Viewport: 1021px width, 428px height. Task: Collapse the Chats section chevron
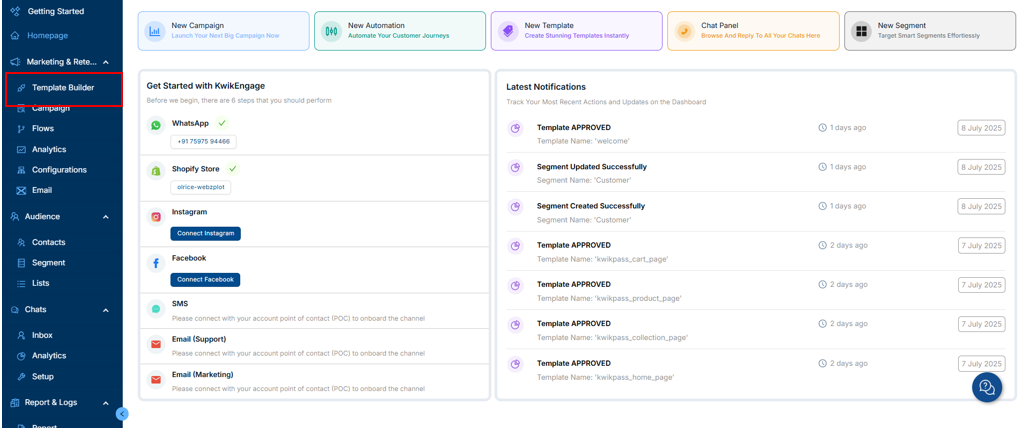(x=106, y=310)
